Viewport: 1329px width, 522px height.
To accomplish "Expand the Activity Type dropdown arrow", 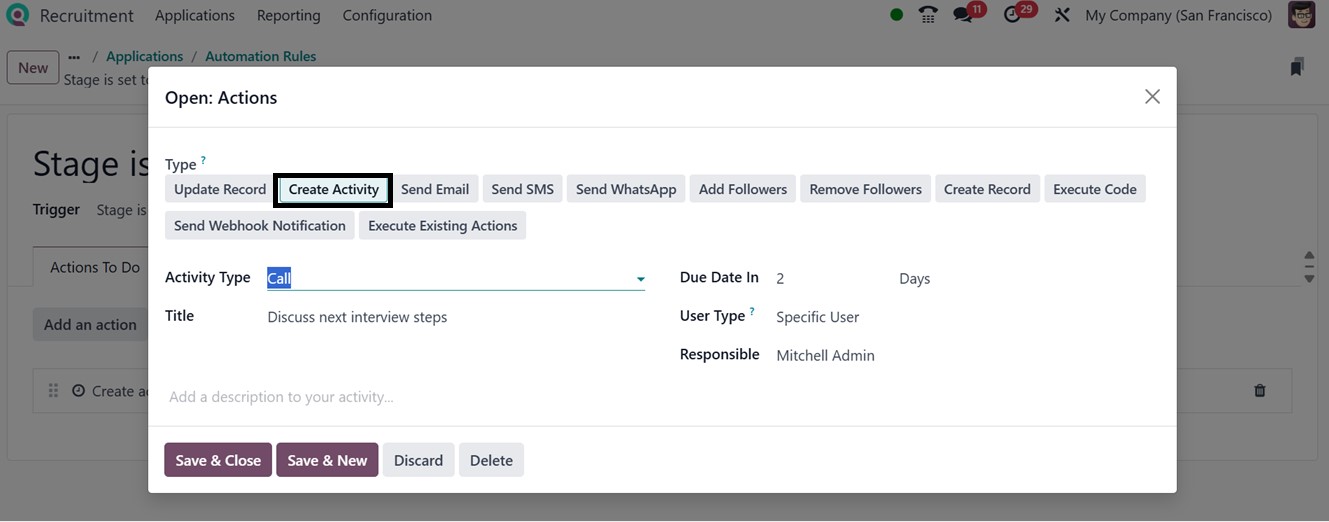I will click(x=640, y=279).
